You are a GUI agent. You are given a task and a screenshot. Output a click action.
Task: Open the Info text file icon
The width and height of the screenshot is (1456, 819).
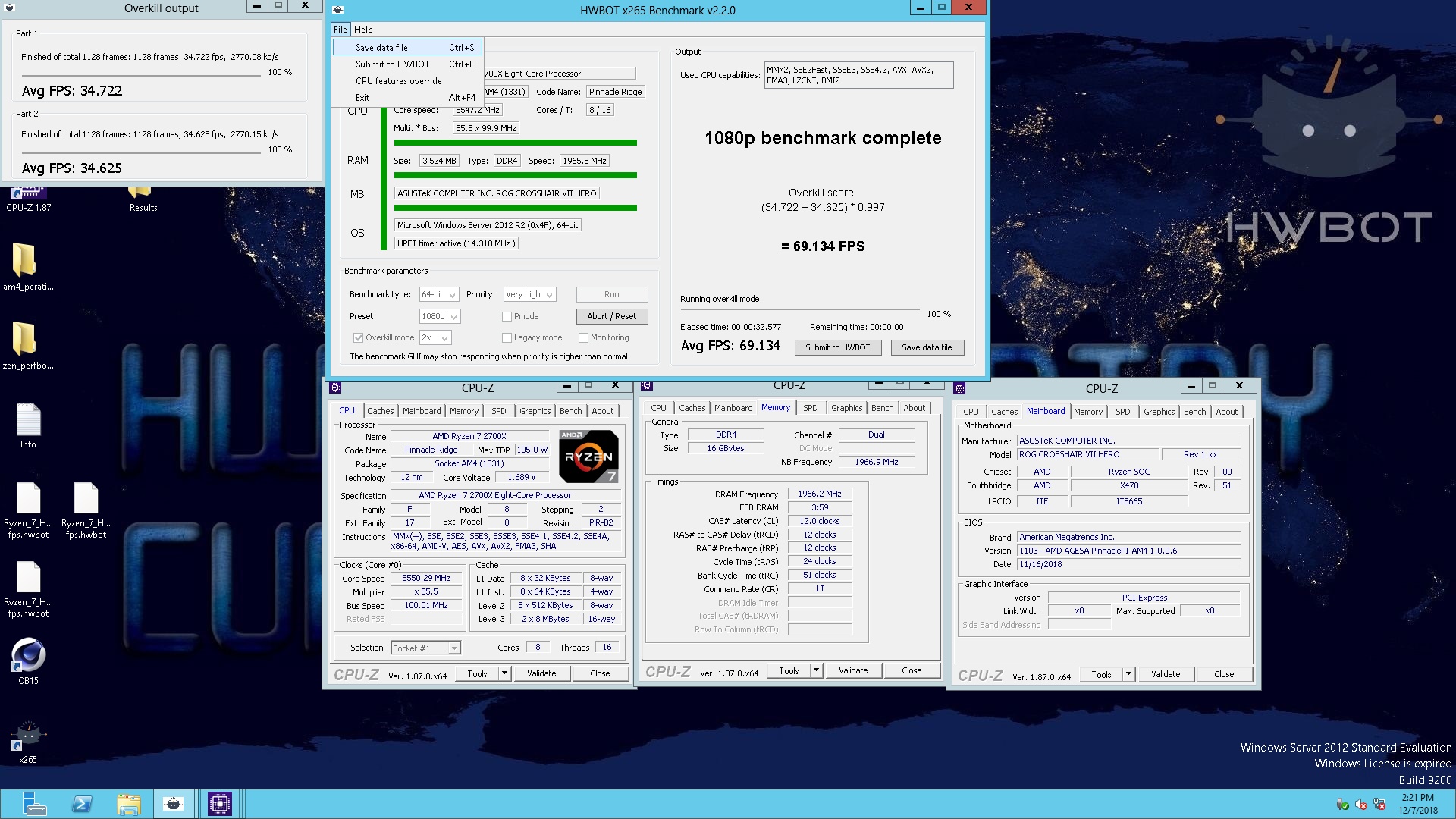pyautogui.click(x=28, y=425)
